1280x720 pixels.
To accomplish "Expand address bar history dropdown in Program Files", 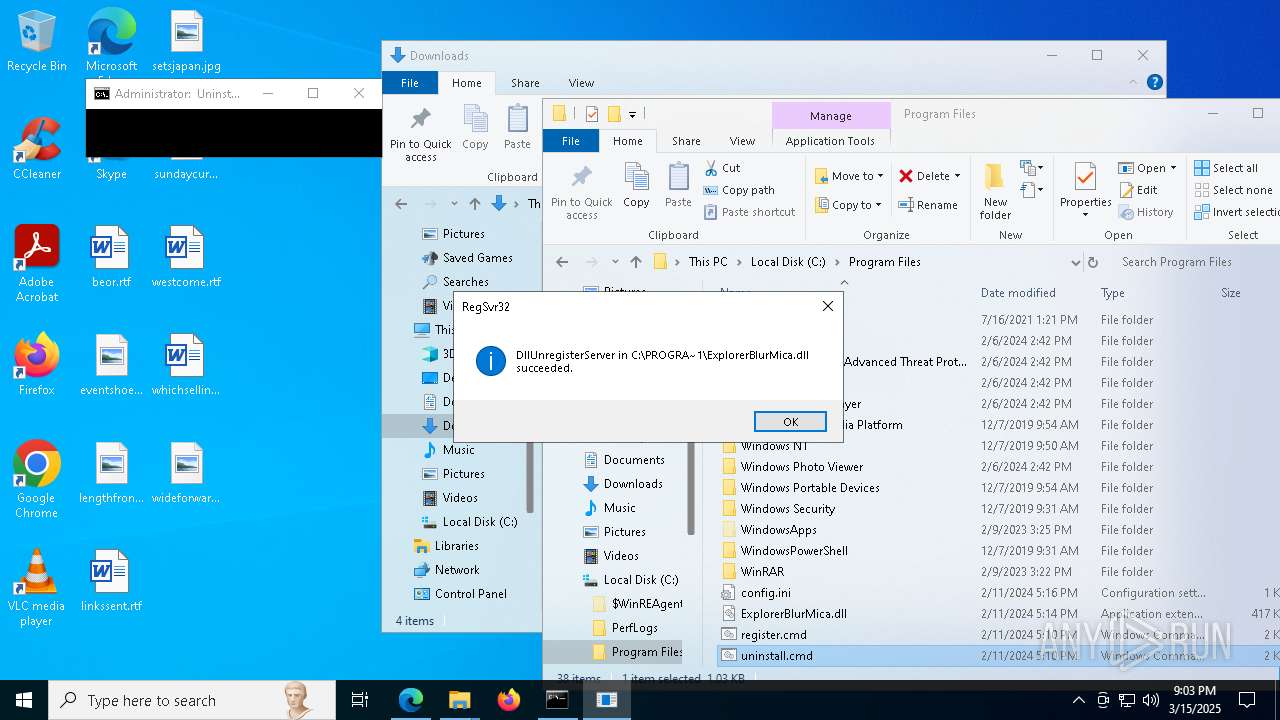I will coord(1075,262).
